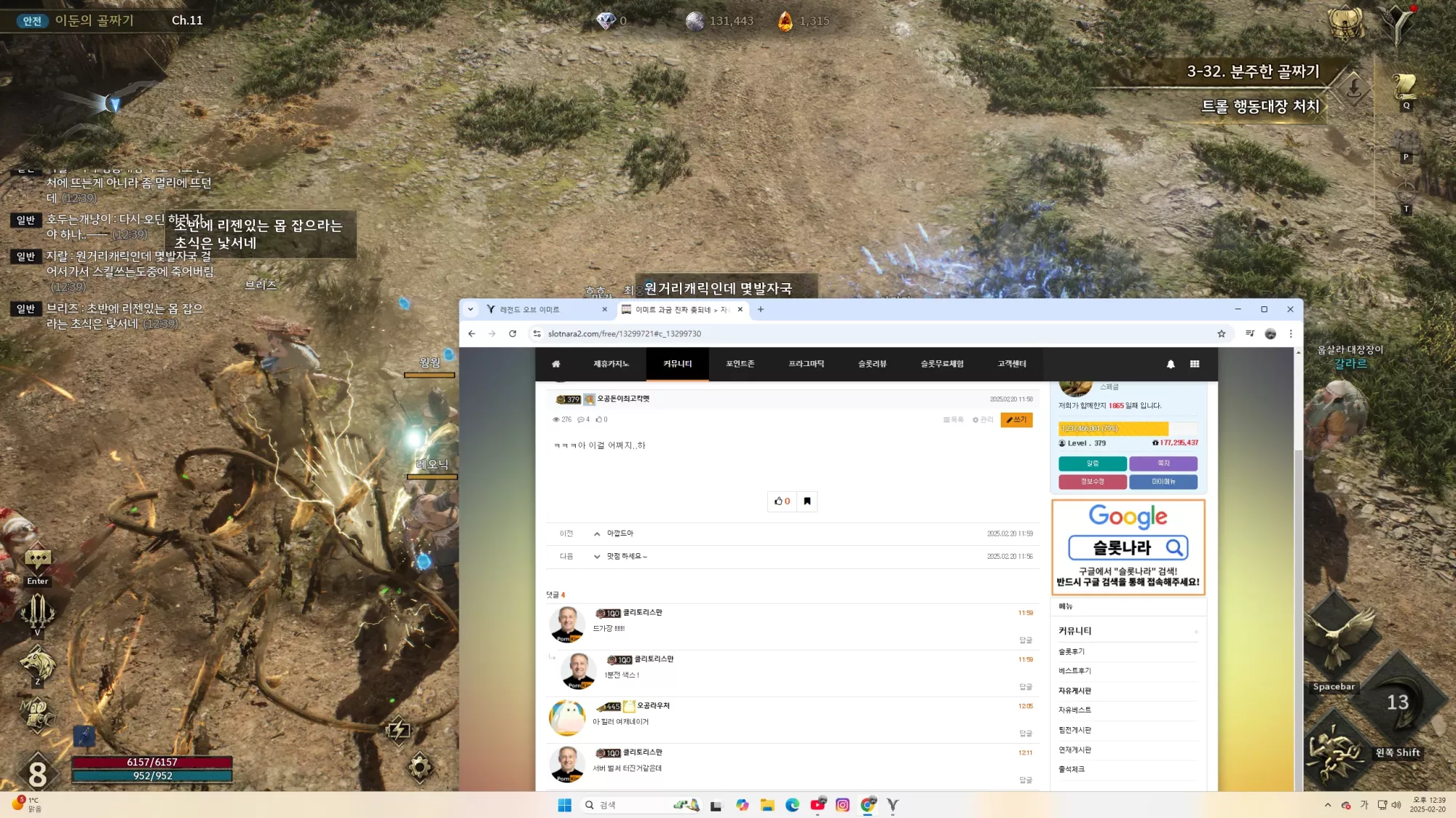Expand the 커뮤니티 sidebar section plus
The width and height of the screenshot is (1456, 818).
tap(1195, 632)
